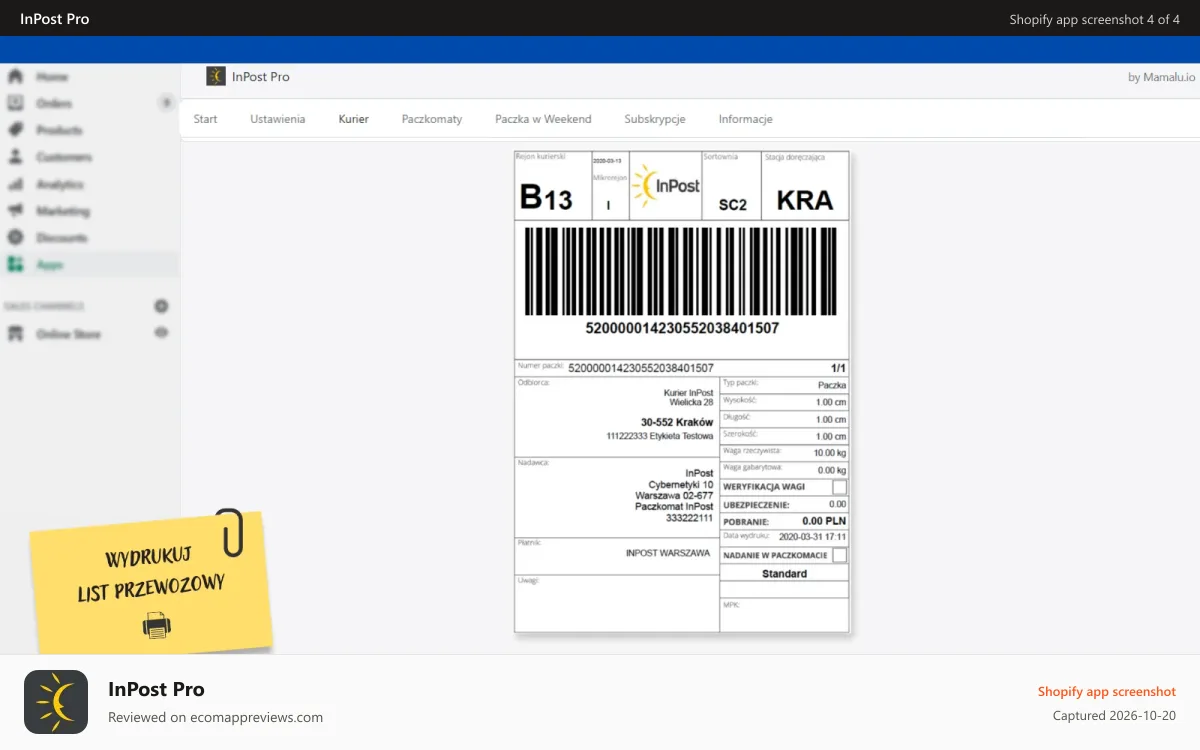Open the Home sidebar link
The height and width of the screenshot is (750, 1200).
53,76
